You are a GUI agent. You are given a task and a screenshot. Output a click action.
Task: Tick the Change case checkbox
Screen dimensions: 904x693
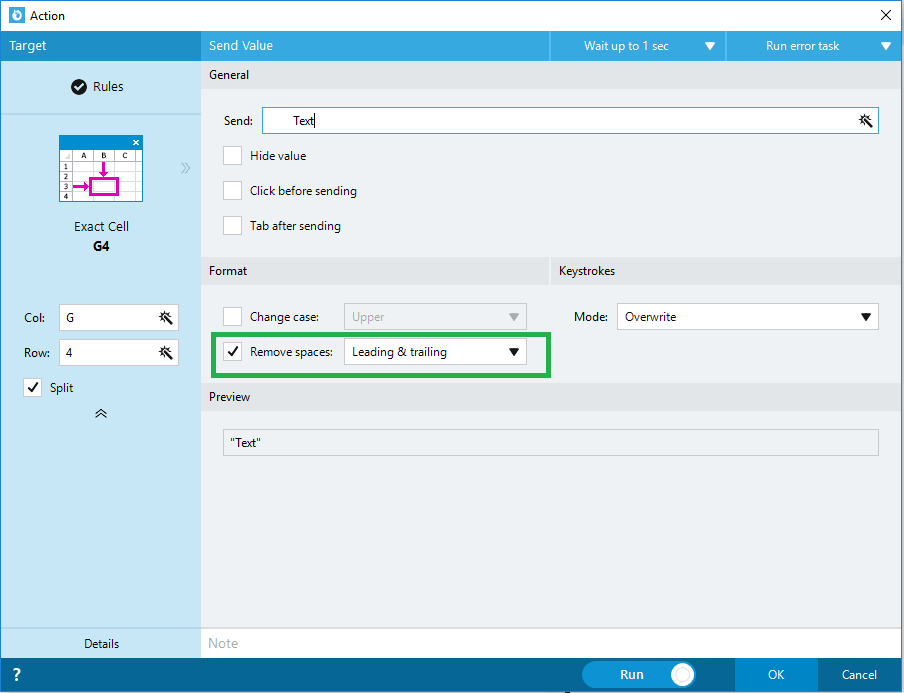tap(232, 317)
